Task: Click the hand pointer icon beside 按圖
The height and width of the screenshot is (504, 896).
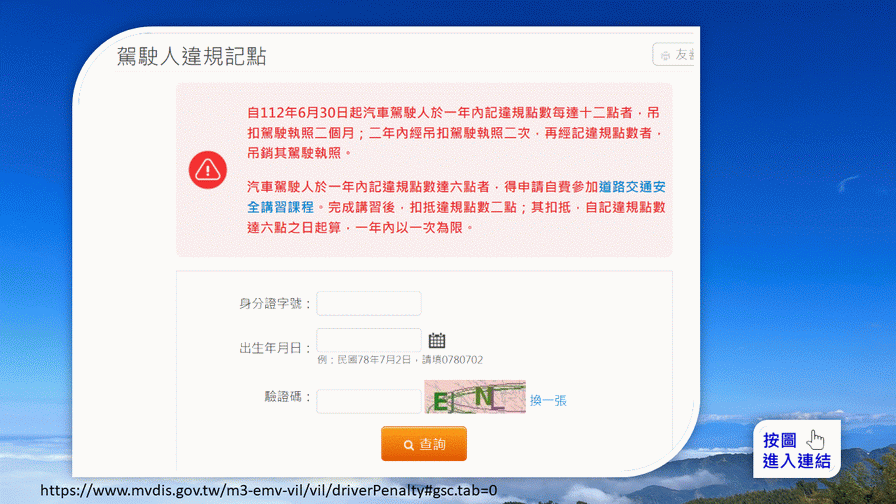Action: pos(816,440)
